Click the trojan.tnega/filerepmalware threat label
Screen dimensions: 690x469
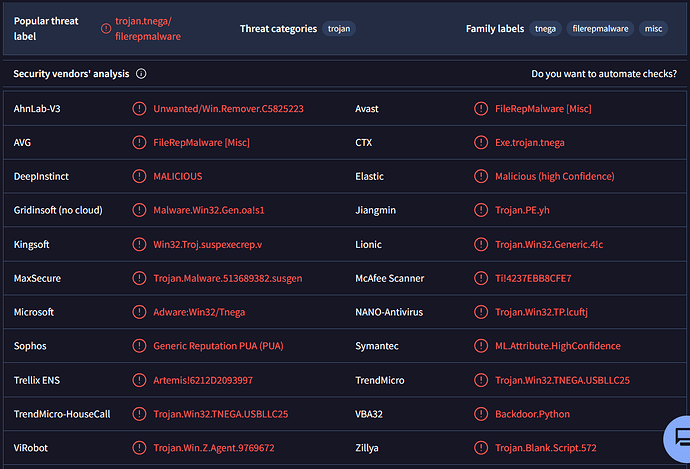pos(155,29)
